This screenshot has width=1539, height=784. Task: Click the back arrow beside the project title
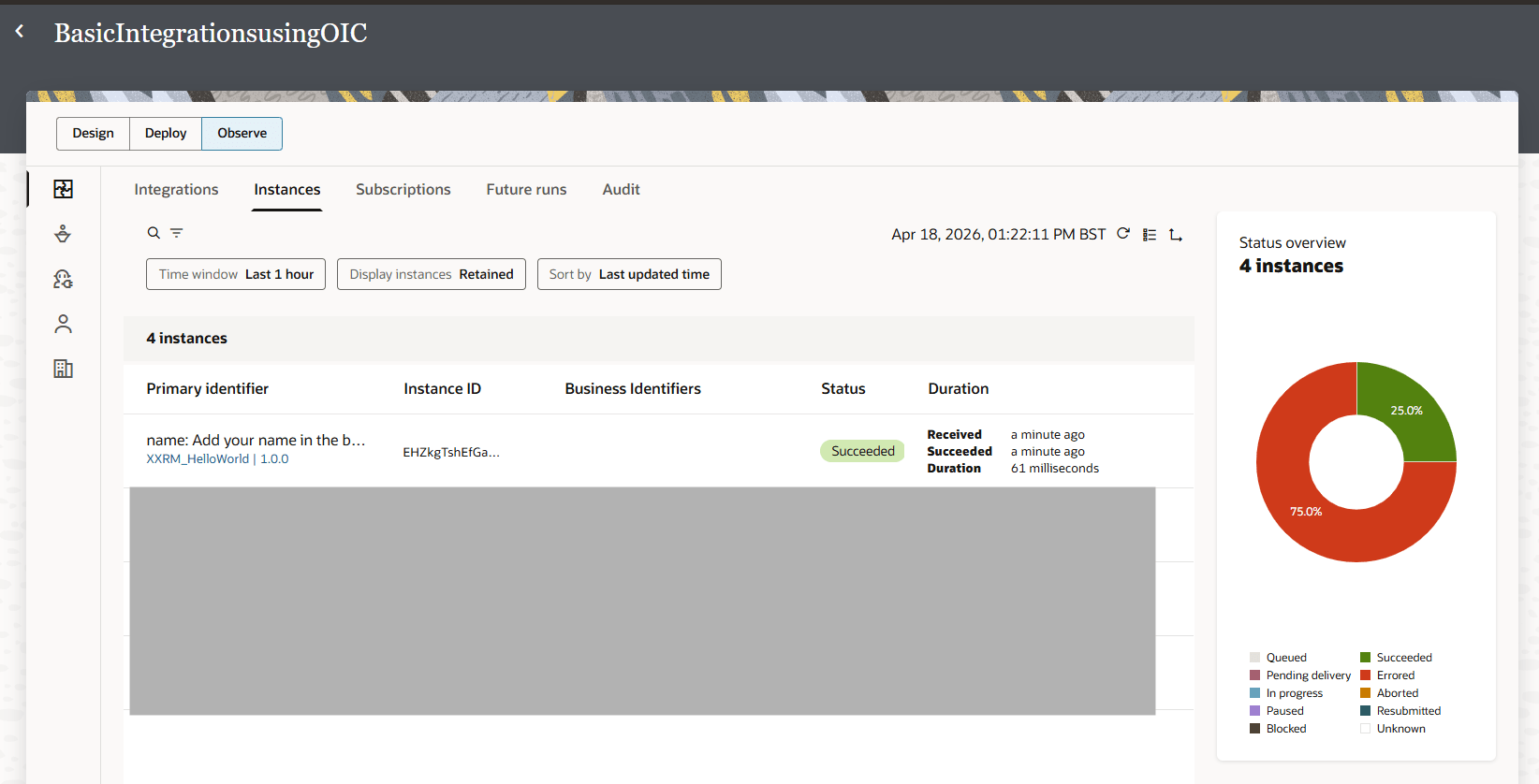pos(20,32)
